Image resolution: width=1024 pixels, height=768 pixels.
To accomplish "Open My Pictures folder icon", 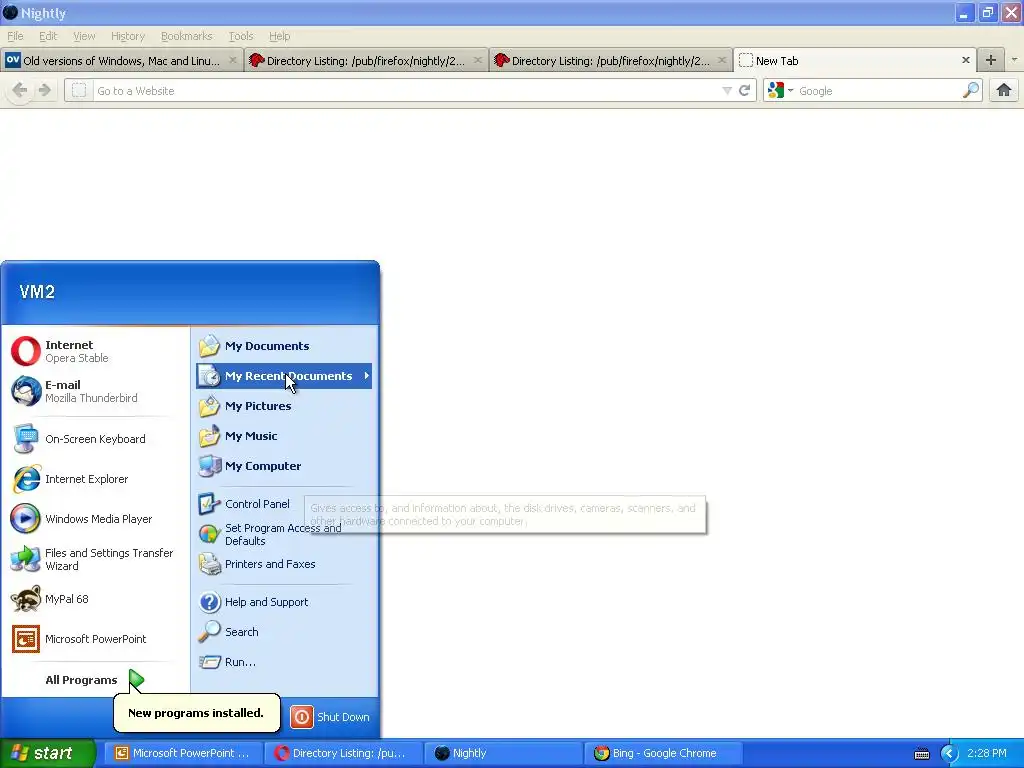I will 209,406.
